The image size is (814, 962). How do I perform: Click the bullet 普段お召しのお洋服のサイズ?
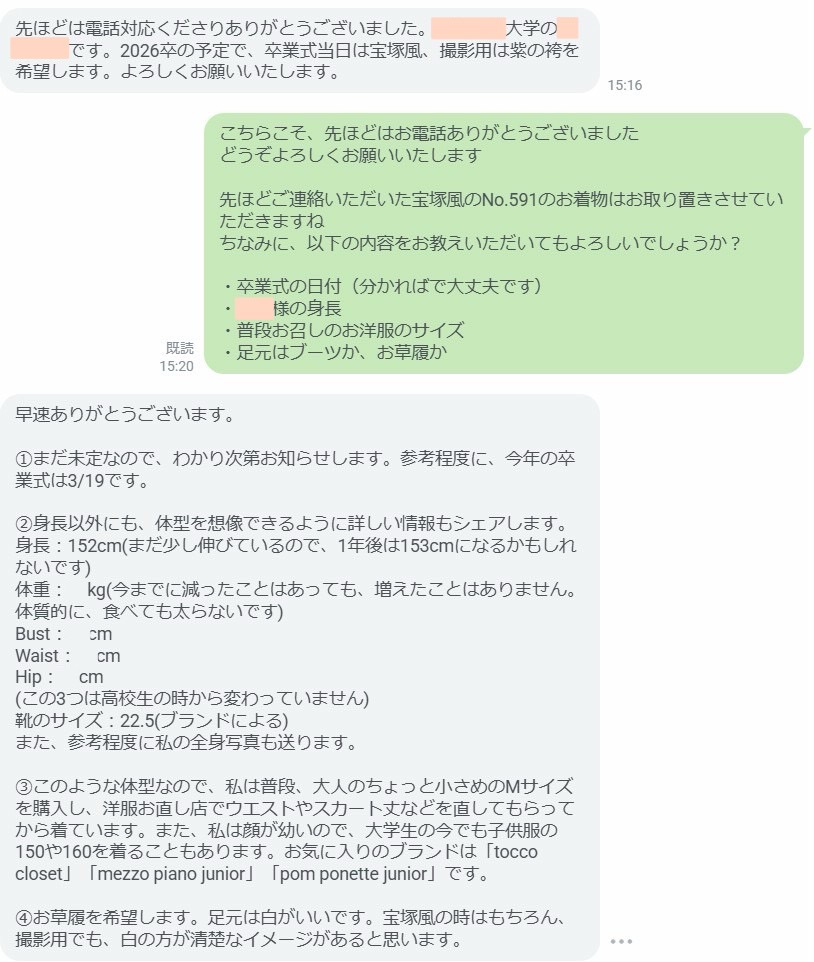[342, 330]
